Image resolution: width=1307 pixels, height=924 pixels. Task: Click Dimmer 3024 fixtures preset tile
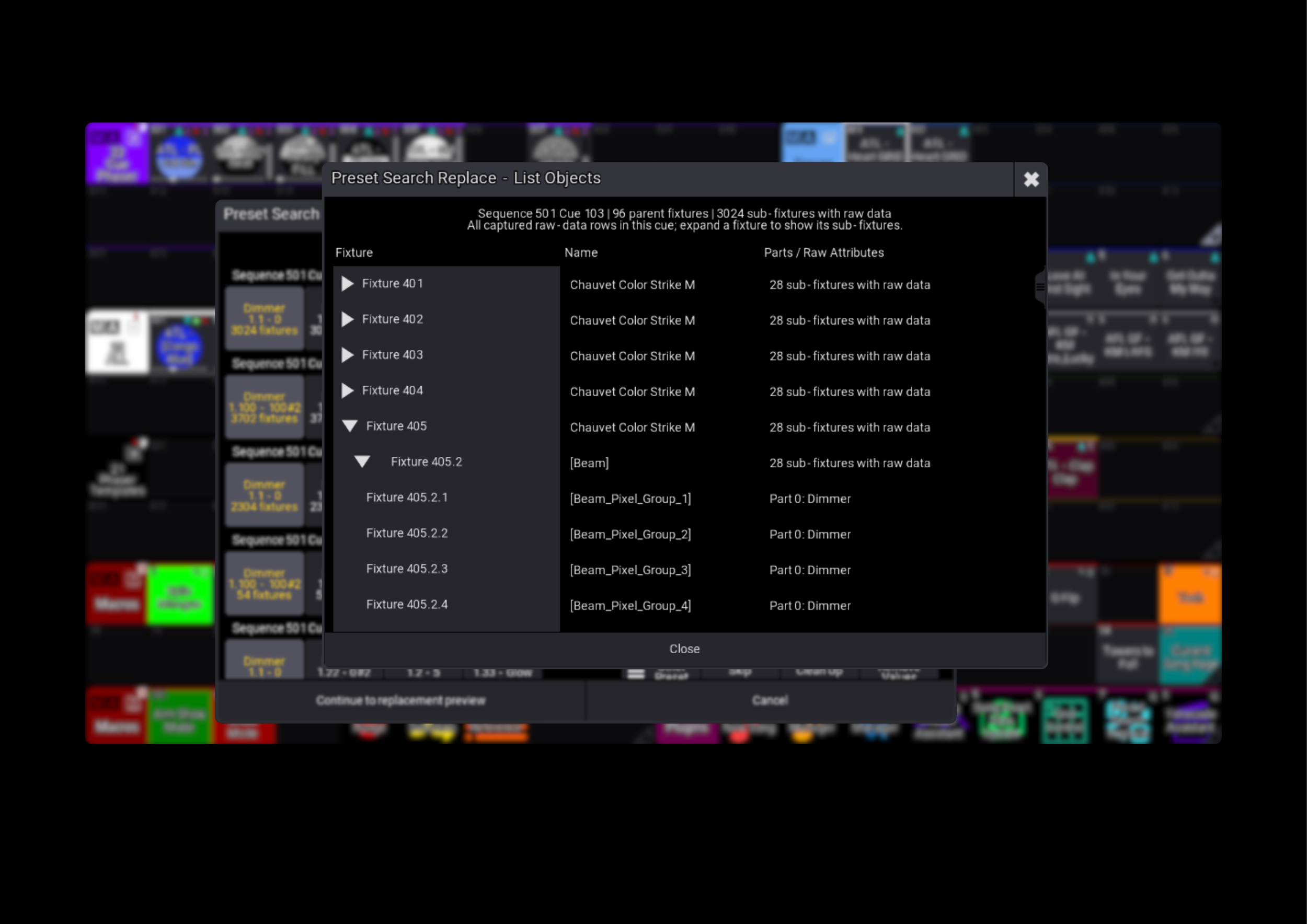point(264,319)
